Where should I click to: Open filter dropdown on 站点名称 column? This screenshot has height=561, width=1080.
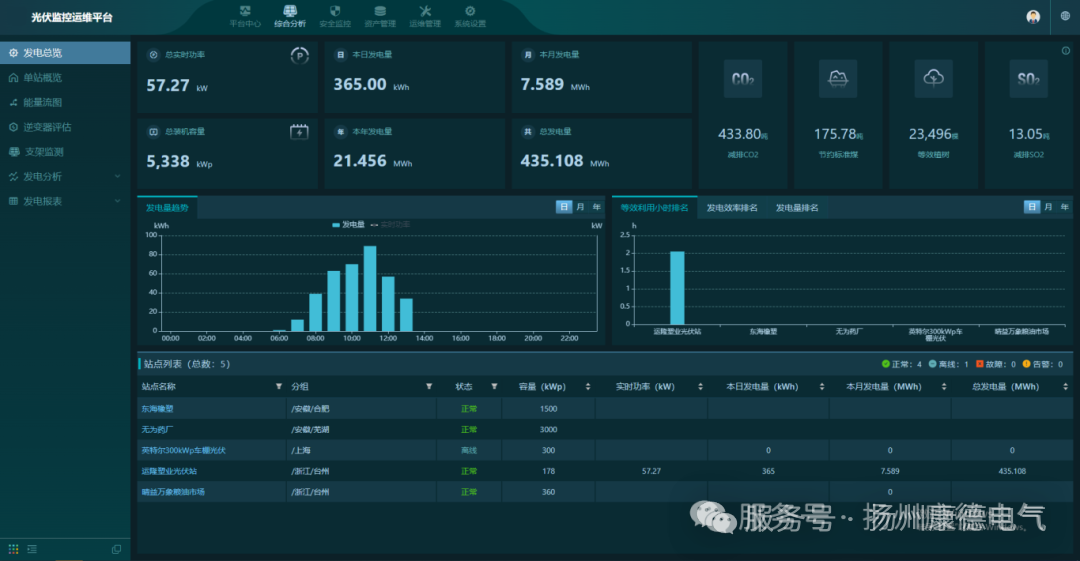278,386
